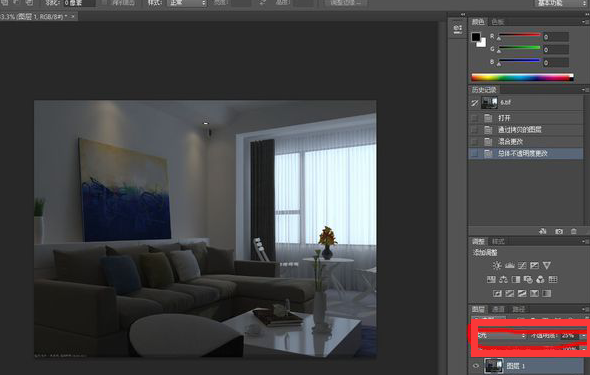Viewport: 590px width, 375px height.
Task: Add an Exposure adjustment layer
Action: (534, 266)
